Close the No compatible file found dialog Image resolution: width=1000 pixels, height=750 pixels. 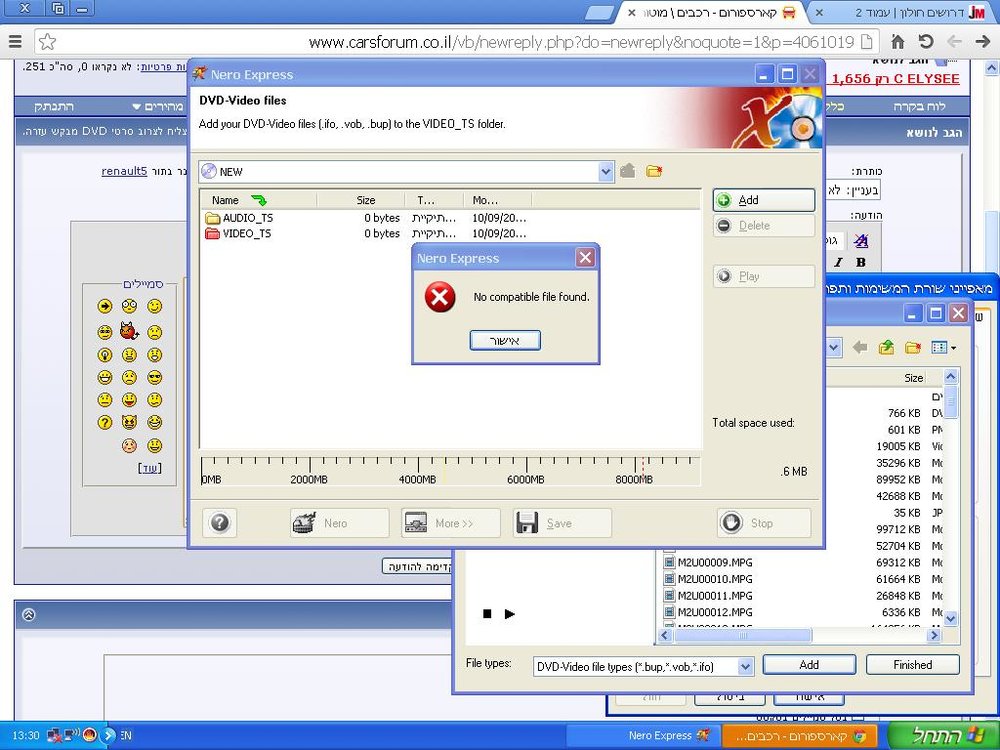[x=585, y=257]
